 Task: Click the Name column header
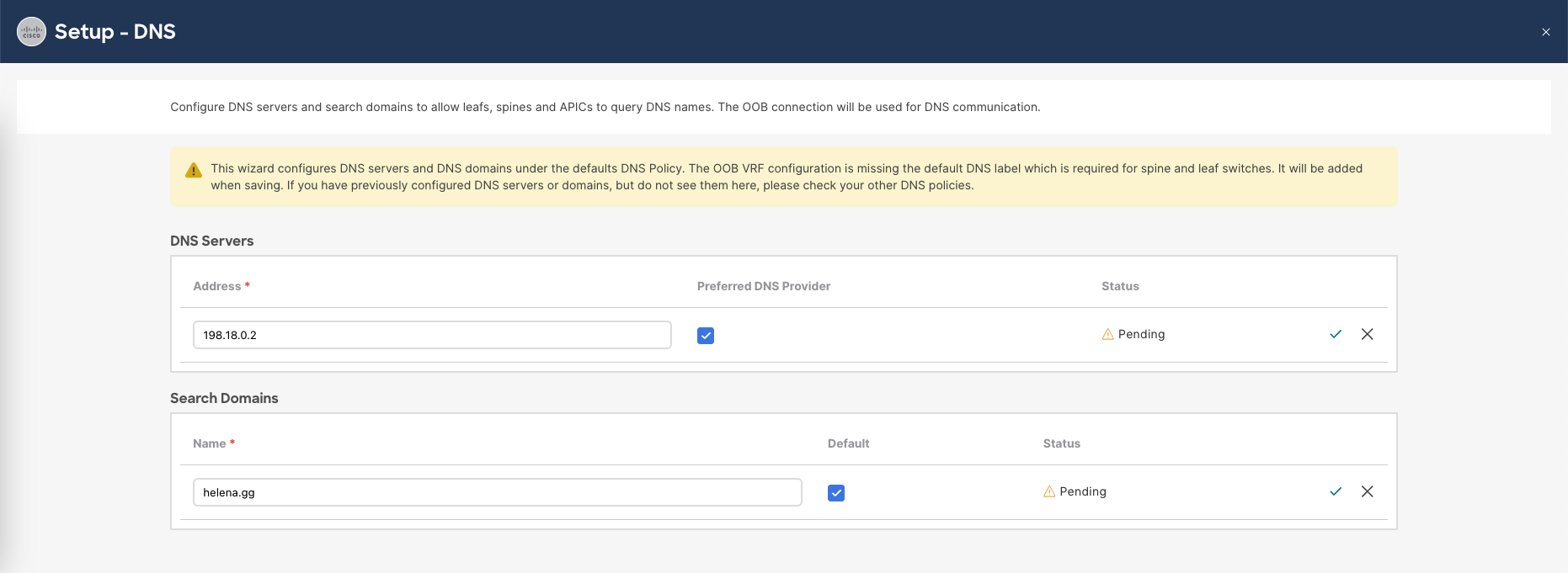tap(210, 443)
